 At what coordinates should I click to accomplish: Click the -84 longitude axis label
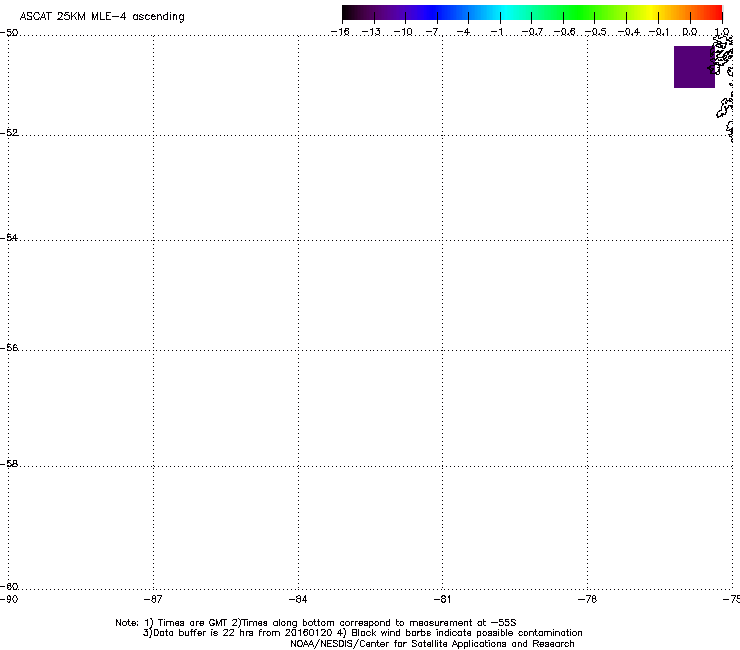tap(298, 599)
